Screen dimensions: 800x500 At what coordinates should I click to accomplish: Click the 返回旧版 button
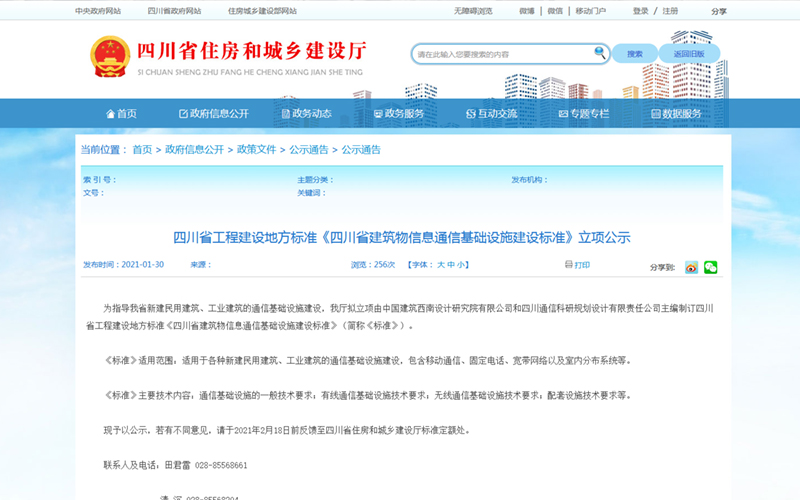point(689,54)
